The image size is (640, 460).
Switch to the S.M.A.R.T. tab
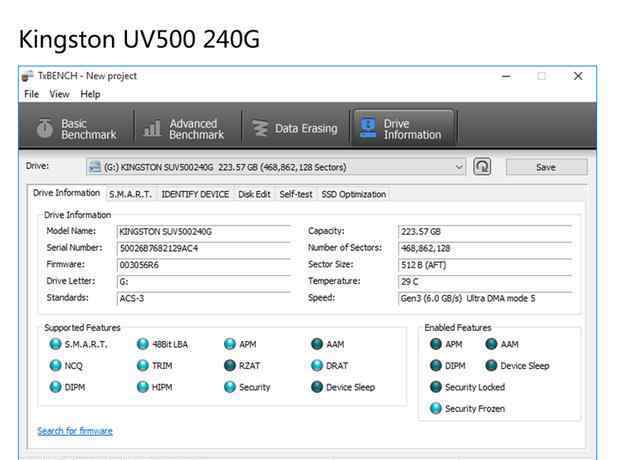[130, 194]
